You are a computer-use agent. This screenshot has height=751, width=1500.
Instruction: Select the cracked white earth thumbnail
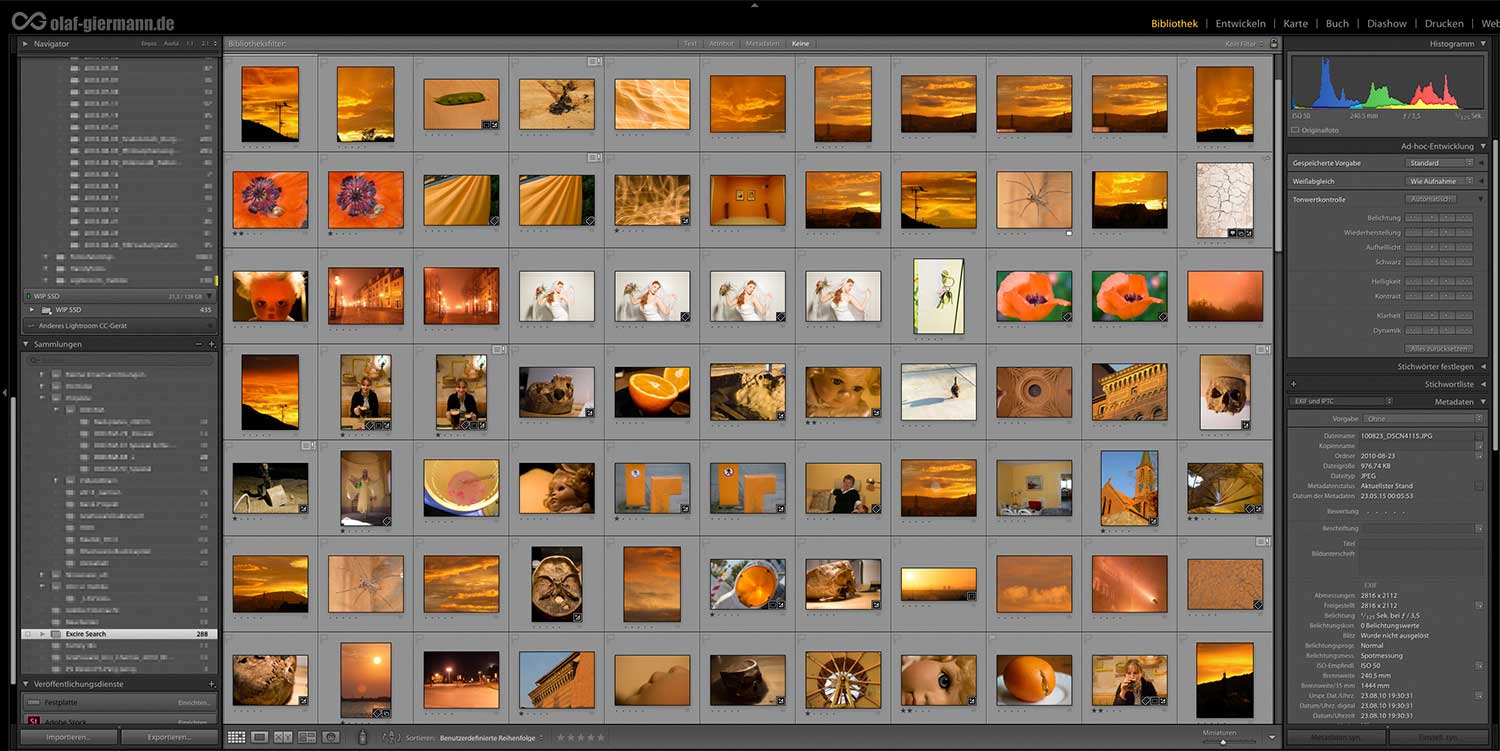pos(1225,200)
